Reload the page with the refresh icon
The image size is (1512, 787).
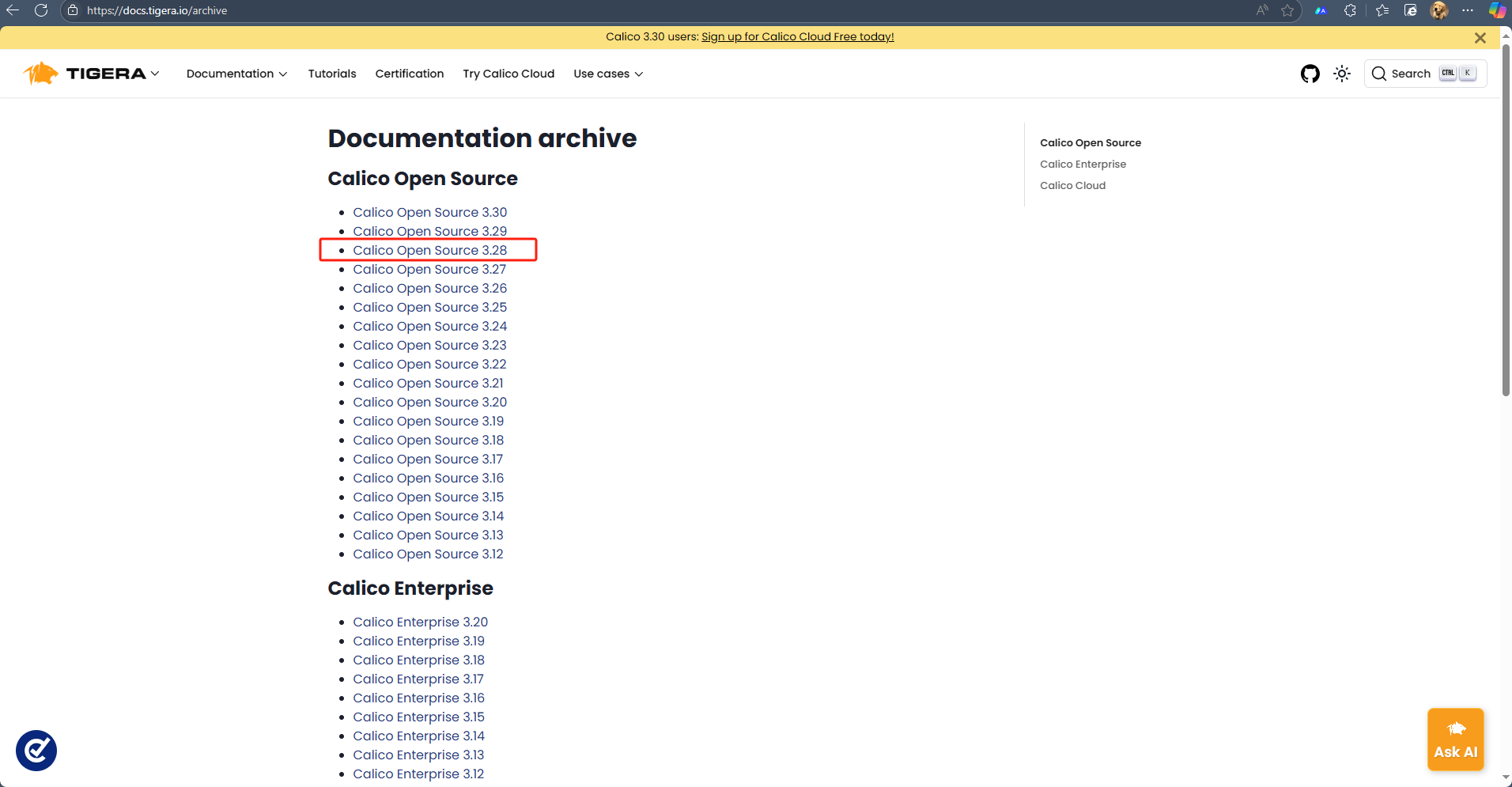(x=41, y=10)
